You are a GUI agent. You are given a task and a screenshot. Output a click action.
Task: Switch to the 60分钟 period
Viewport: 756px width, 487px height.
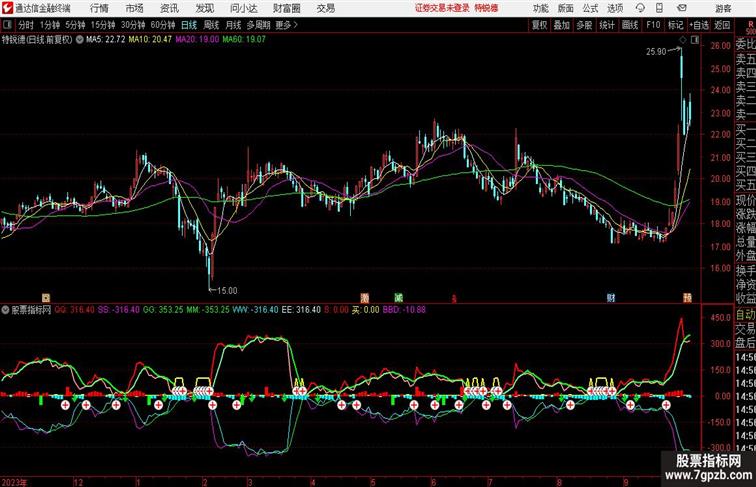click(x=162, y=25)
